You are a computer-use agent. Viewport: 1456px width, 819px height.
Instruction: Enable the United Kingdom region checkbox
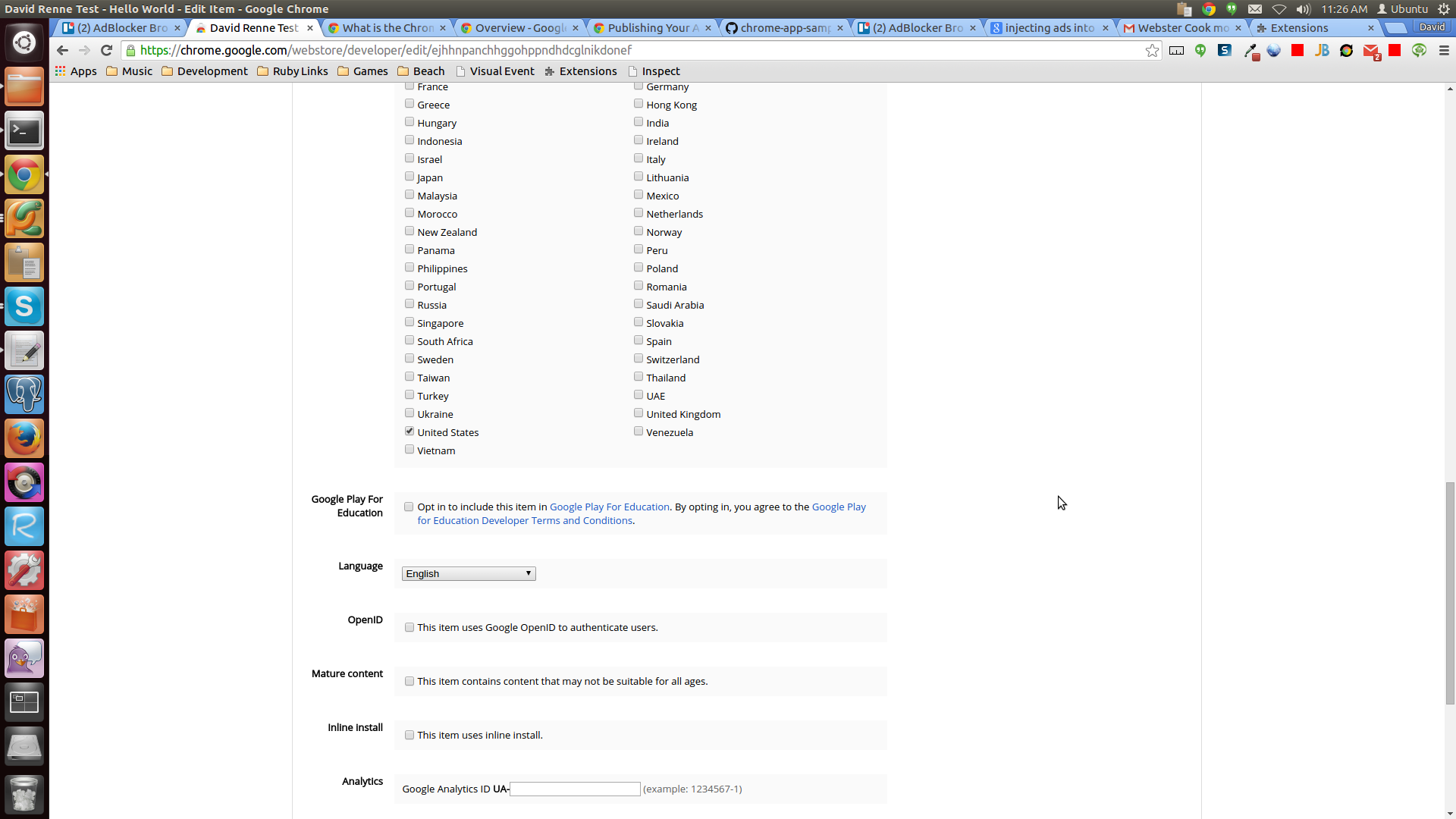(x=639, y=413)
